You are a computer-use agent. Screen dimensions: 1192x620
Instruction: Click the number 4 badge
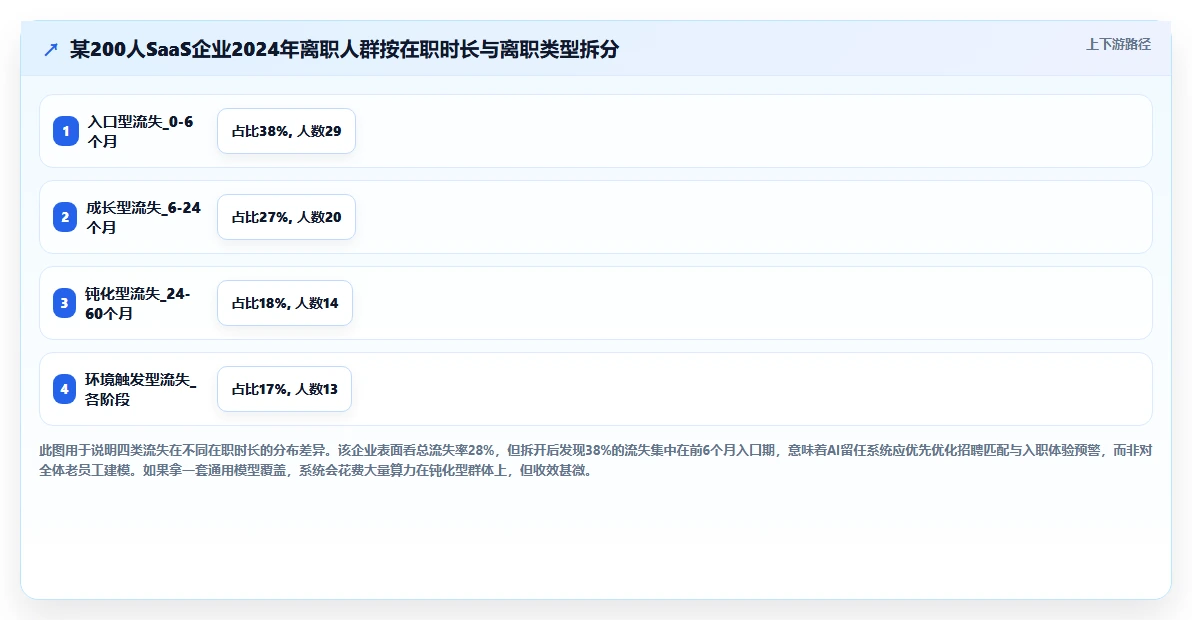point(64,388)
